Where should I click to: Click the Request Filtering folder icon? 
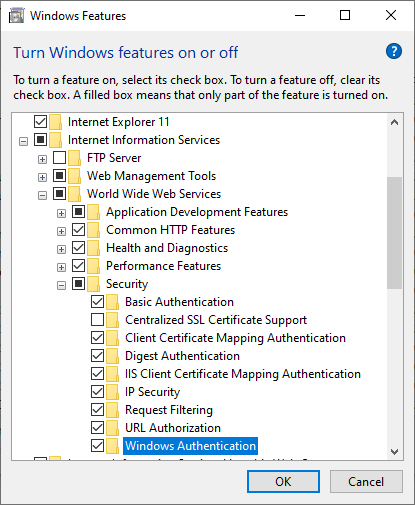pyautogui.click(x=112, y=410)
